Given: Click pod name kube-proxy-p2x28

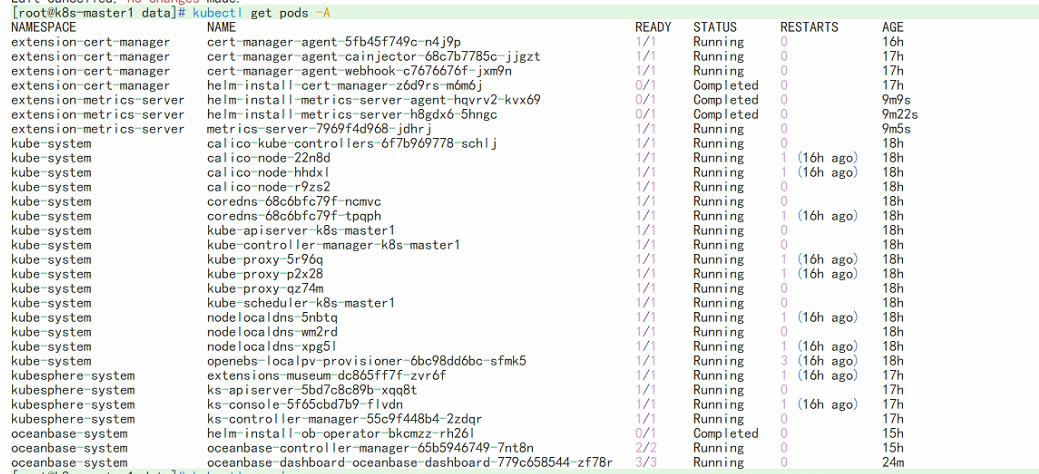Looking at the screenshot, I should click(x=264, y=274).
